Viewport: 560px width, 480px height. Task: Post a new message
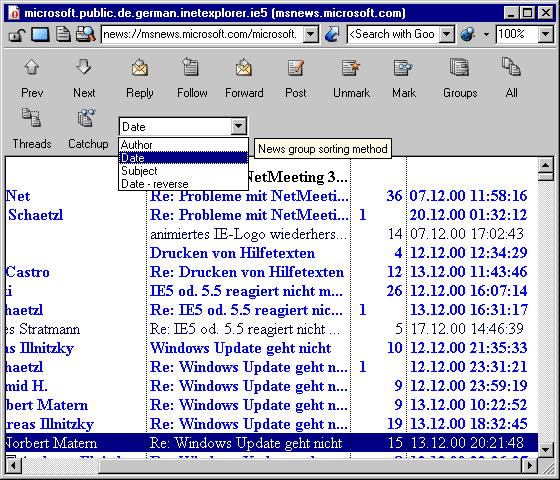[x=296, y=78]
